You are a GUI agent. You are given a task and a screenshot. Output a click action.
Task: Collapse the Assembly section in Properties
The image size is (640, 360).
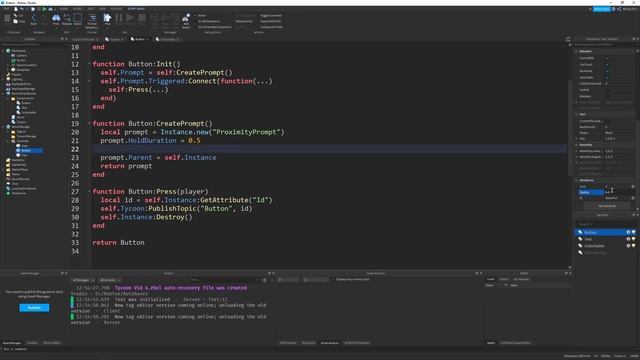coord(576,145)
